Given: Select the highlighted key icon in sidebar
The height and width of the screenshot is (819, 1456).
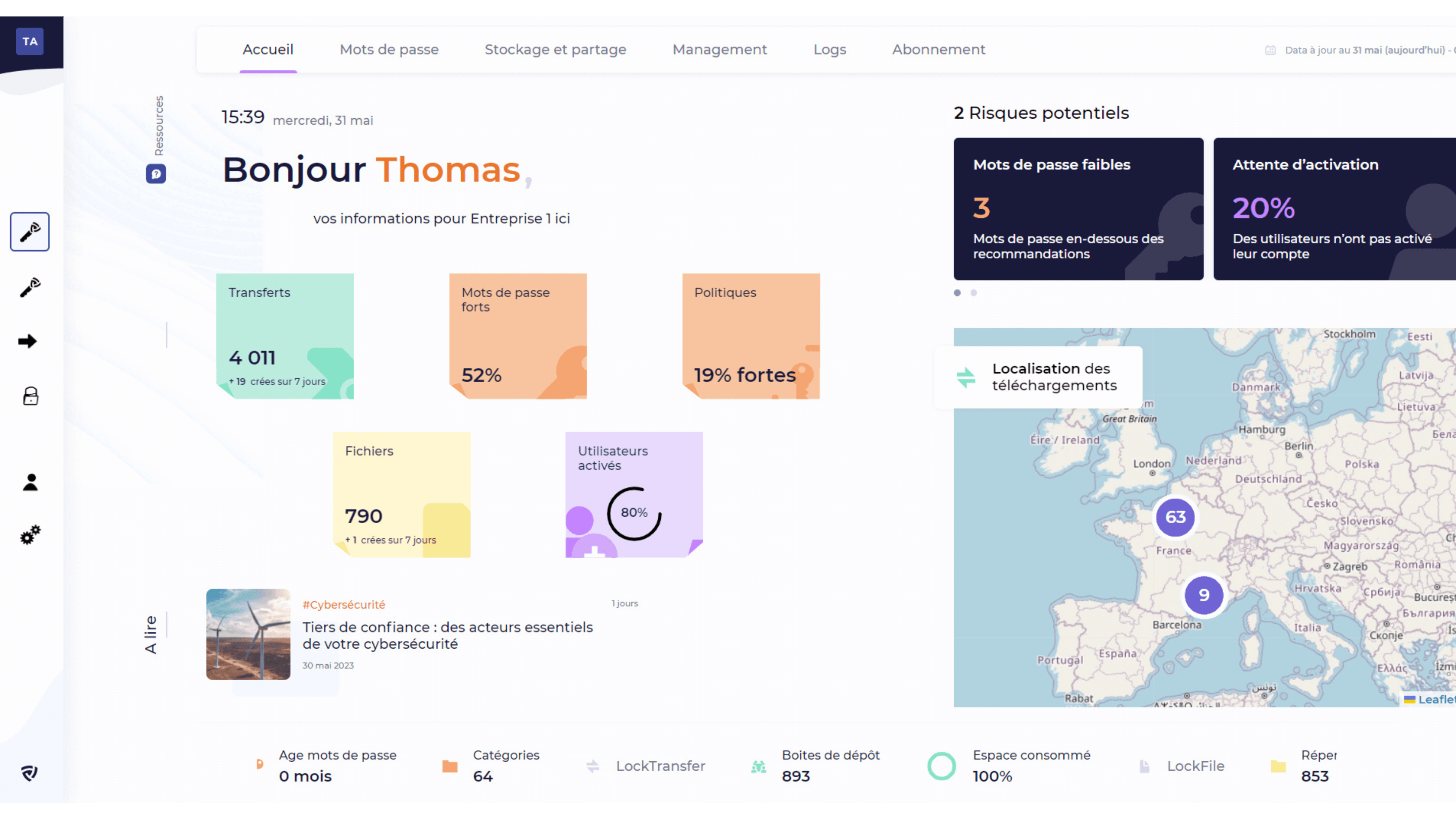Looking at the screenshot, I should 30,232.
